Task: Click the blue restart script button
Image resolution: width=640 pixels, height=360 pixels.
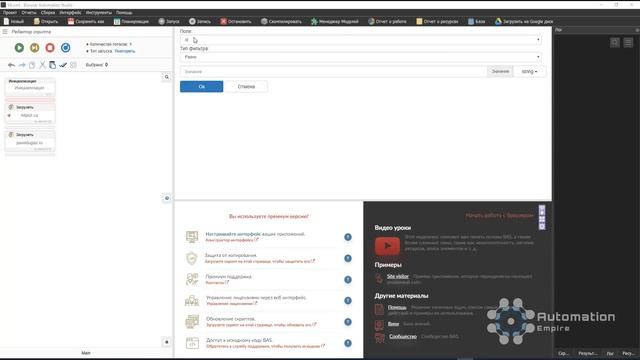Action: click(x=65, y=48)
